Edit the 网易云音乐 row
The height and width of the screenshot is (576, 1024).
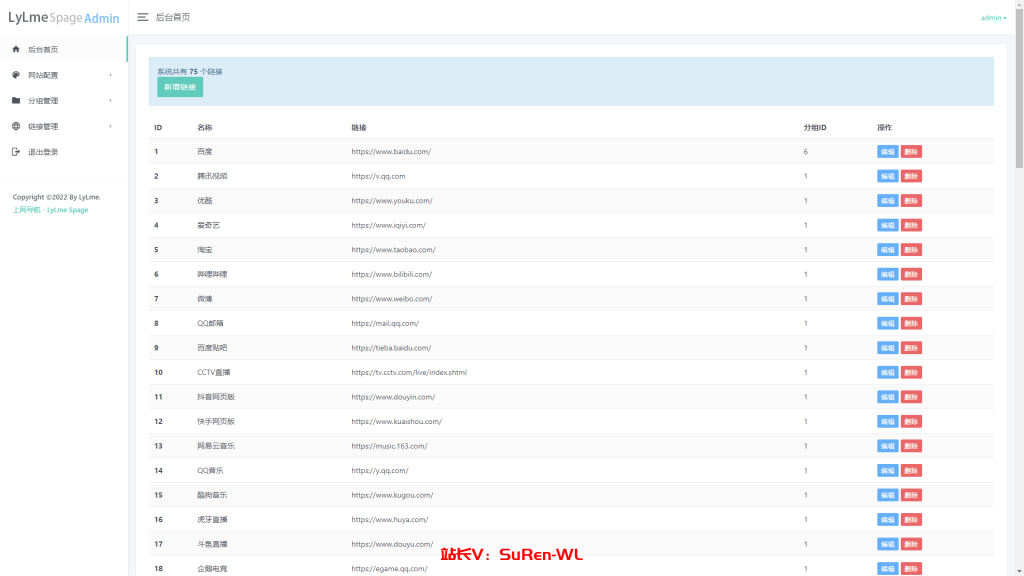pyautogui.click(x=888, y=446)
